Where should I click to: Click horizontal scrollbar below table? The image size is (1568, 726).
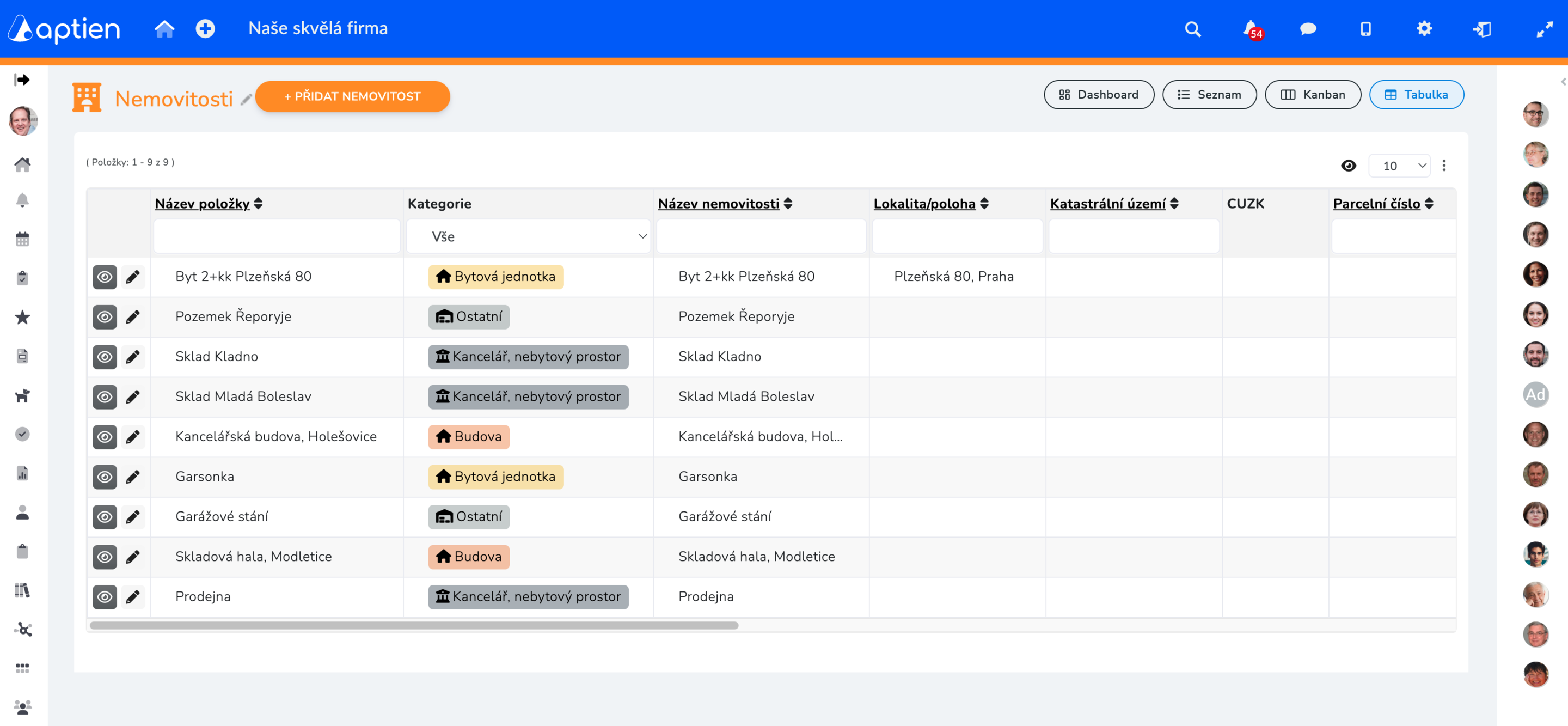pyautogui.click(x=414, y=625)
